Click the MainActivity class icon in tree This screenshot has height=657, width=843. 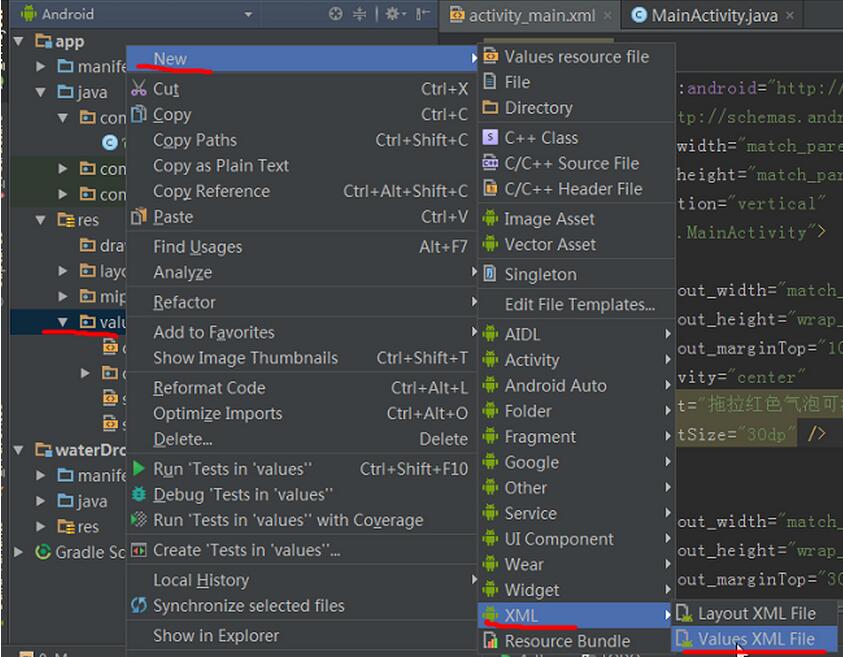click(x=110, y=142)
